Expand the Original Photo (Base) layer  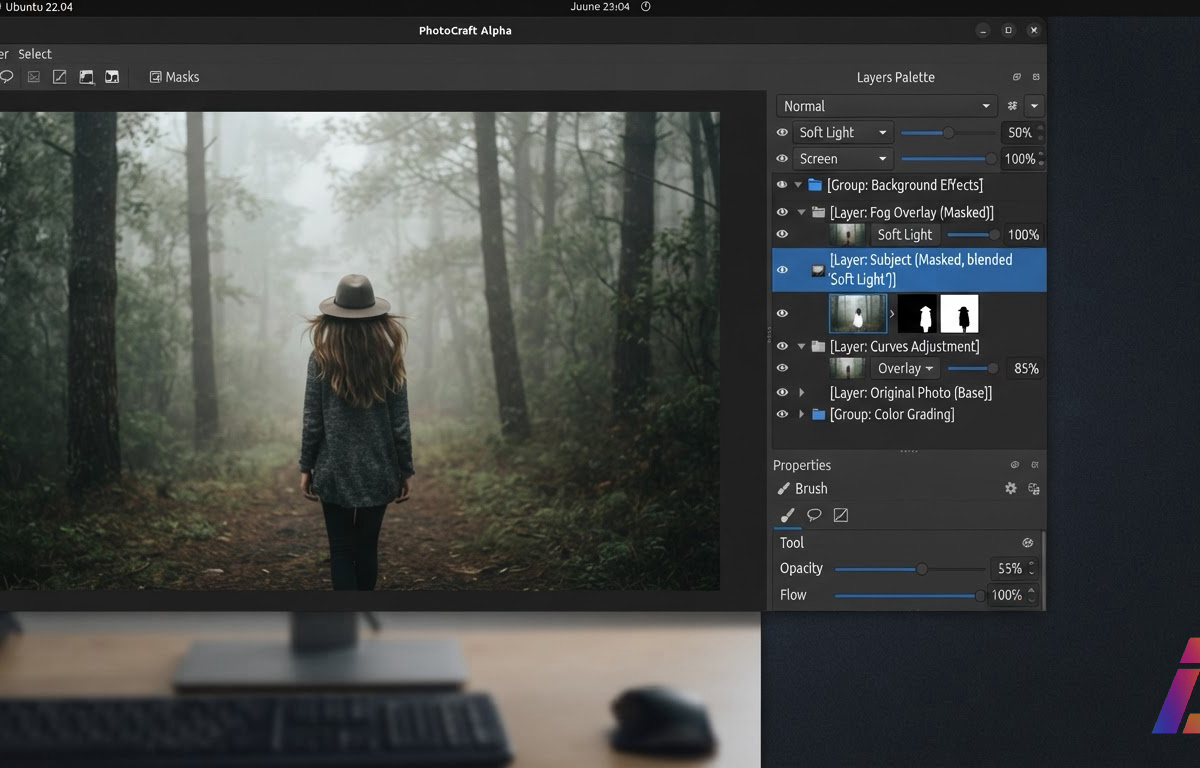pyautogui.click(x=801, y=393)
